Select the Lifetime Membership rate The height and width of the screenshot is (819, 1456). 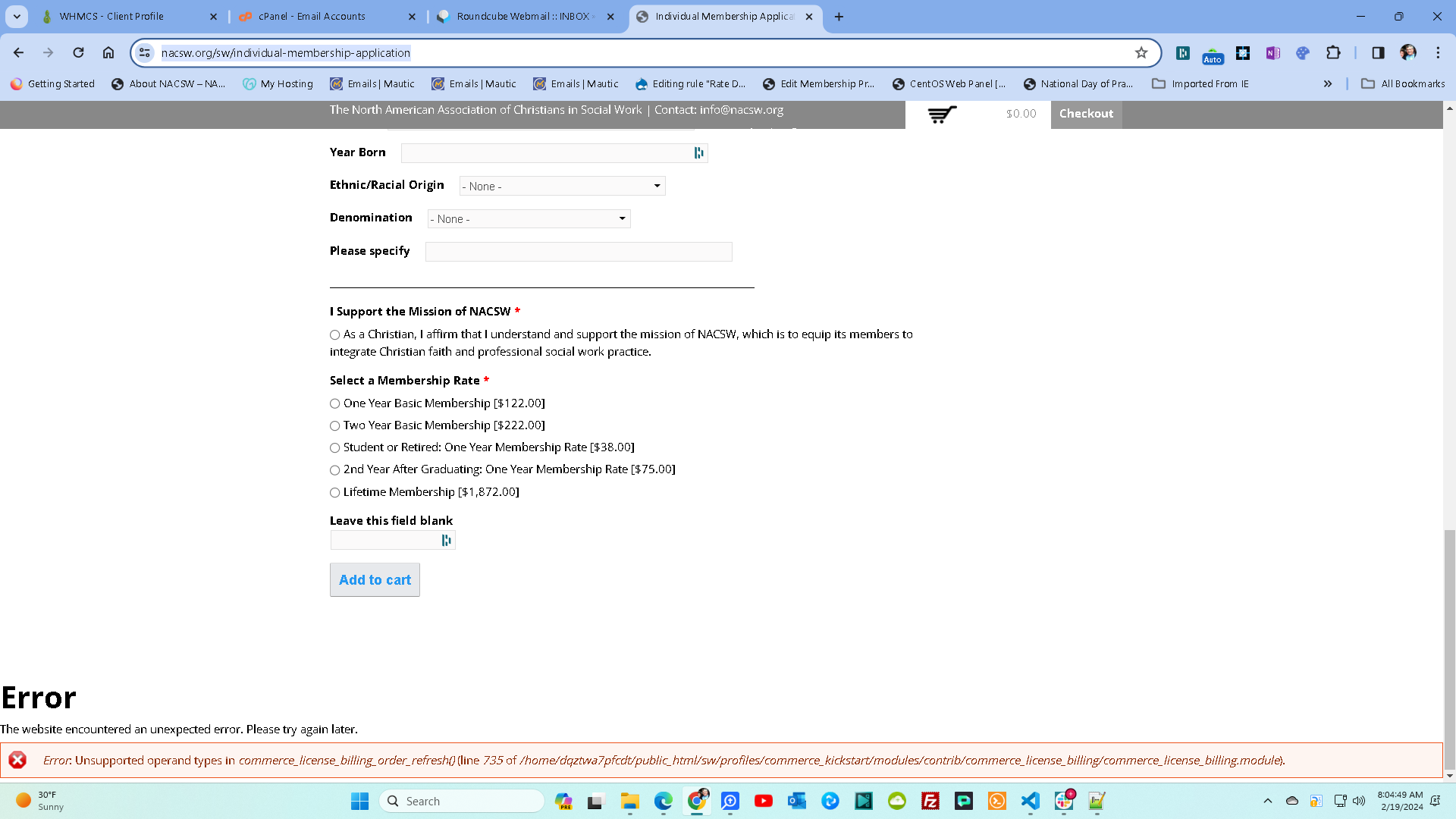point(334,492)
